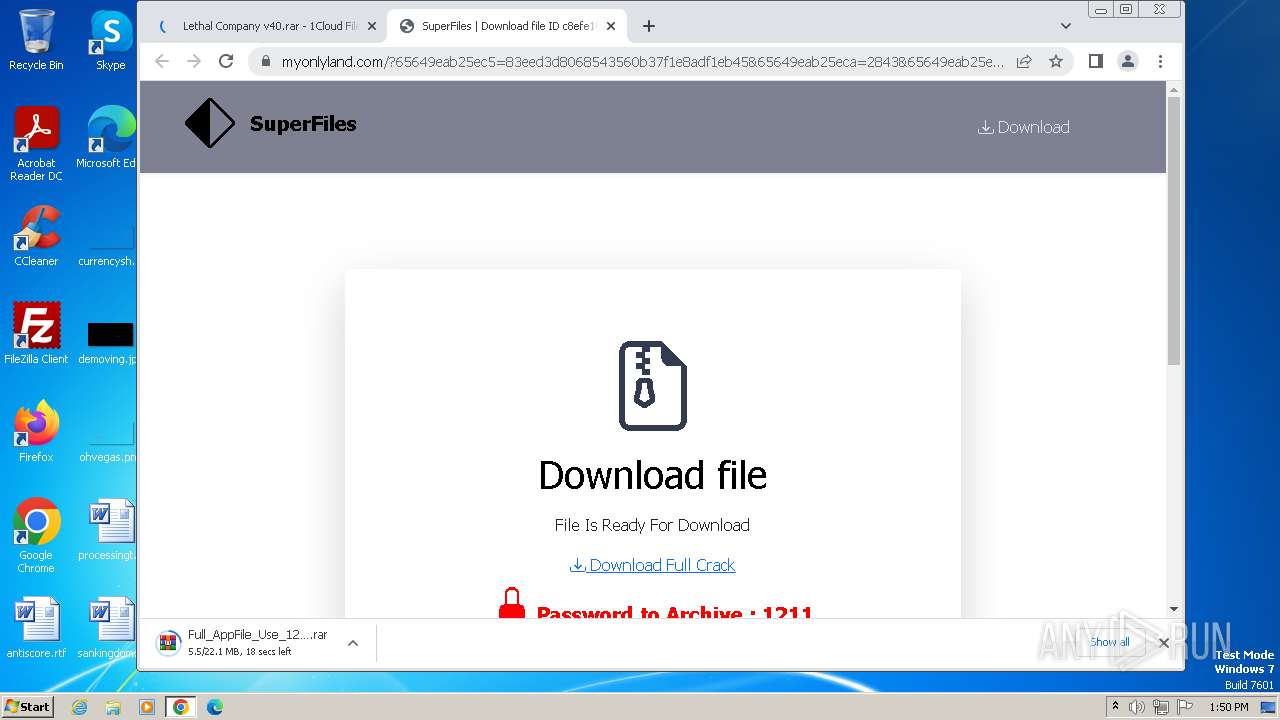Open Edge from the taskbar
Image resolution: width=1280 pixels, height=720 pixels.
pos(215,707)
